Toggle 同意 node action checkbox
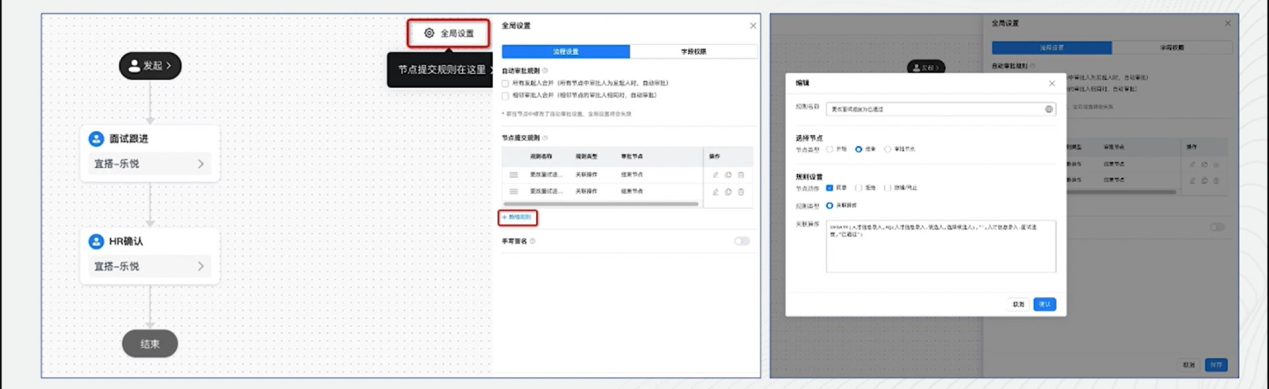 click(x=830, y=187)
